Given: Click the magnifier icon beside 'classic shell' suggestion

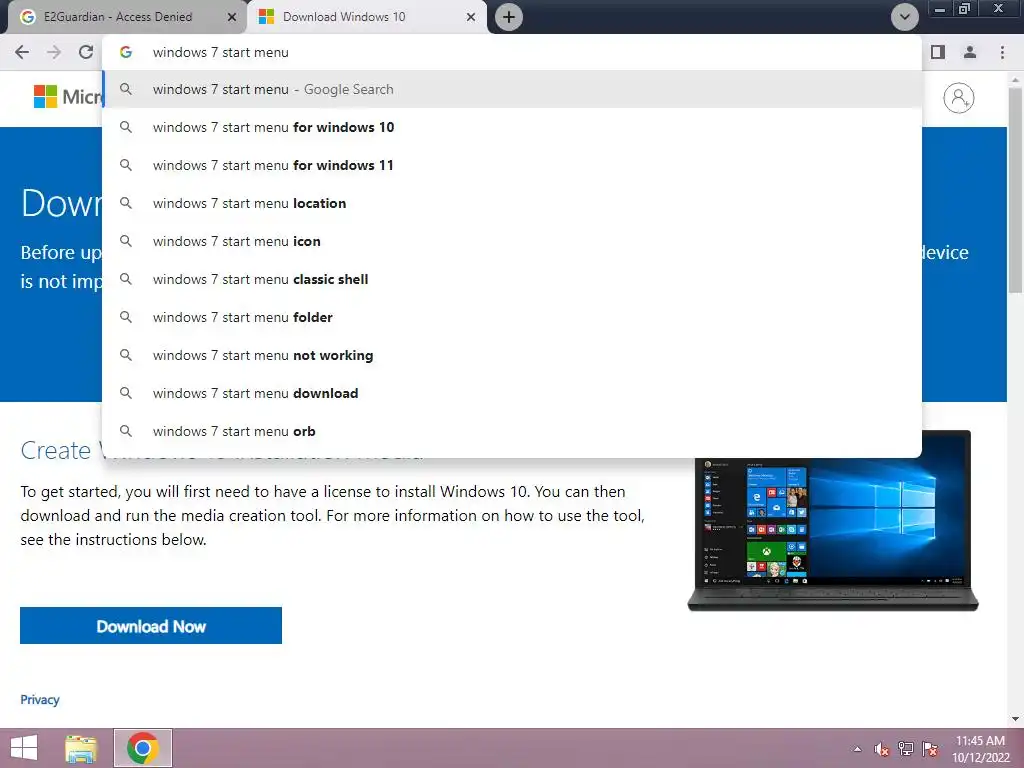Looking at the screenshot, I should pos(126,280).
